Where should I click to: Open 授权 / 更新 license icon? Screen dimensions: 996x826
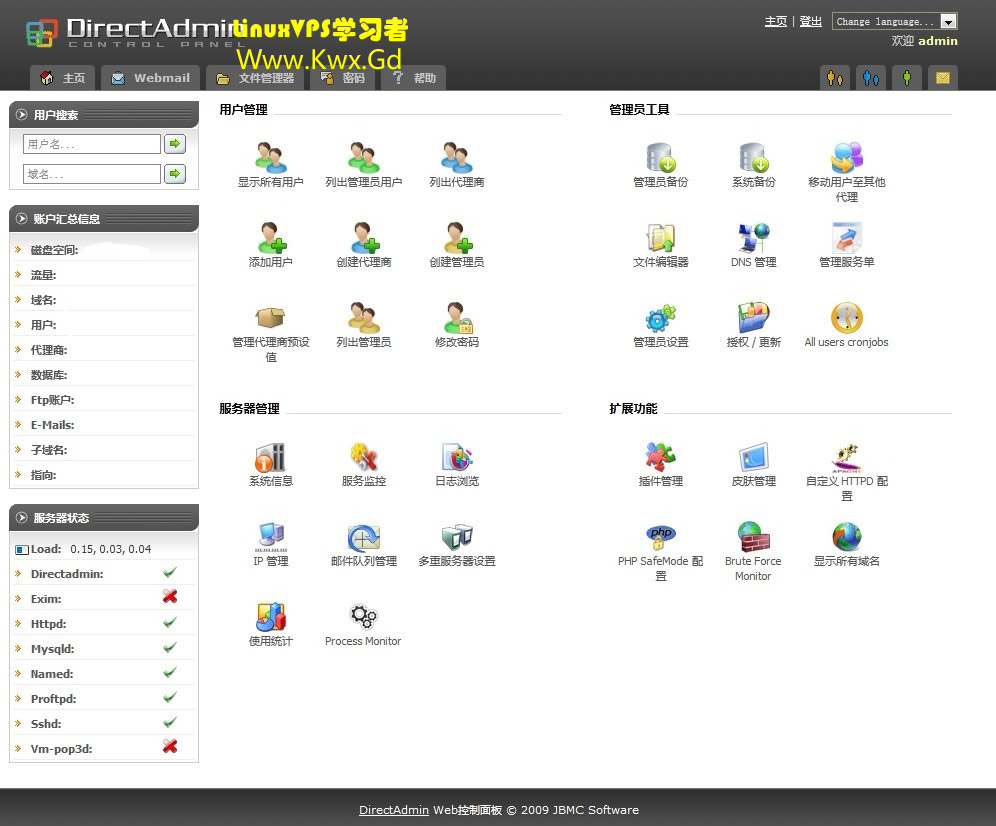(x=753, y=317)
